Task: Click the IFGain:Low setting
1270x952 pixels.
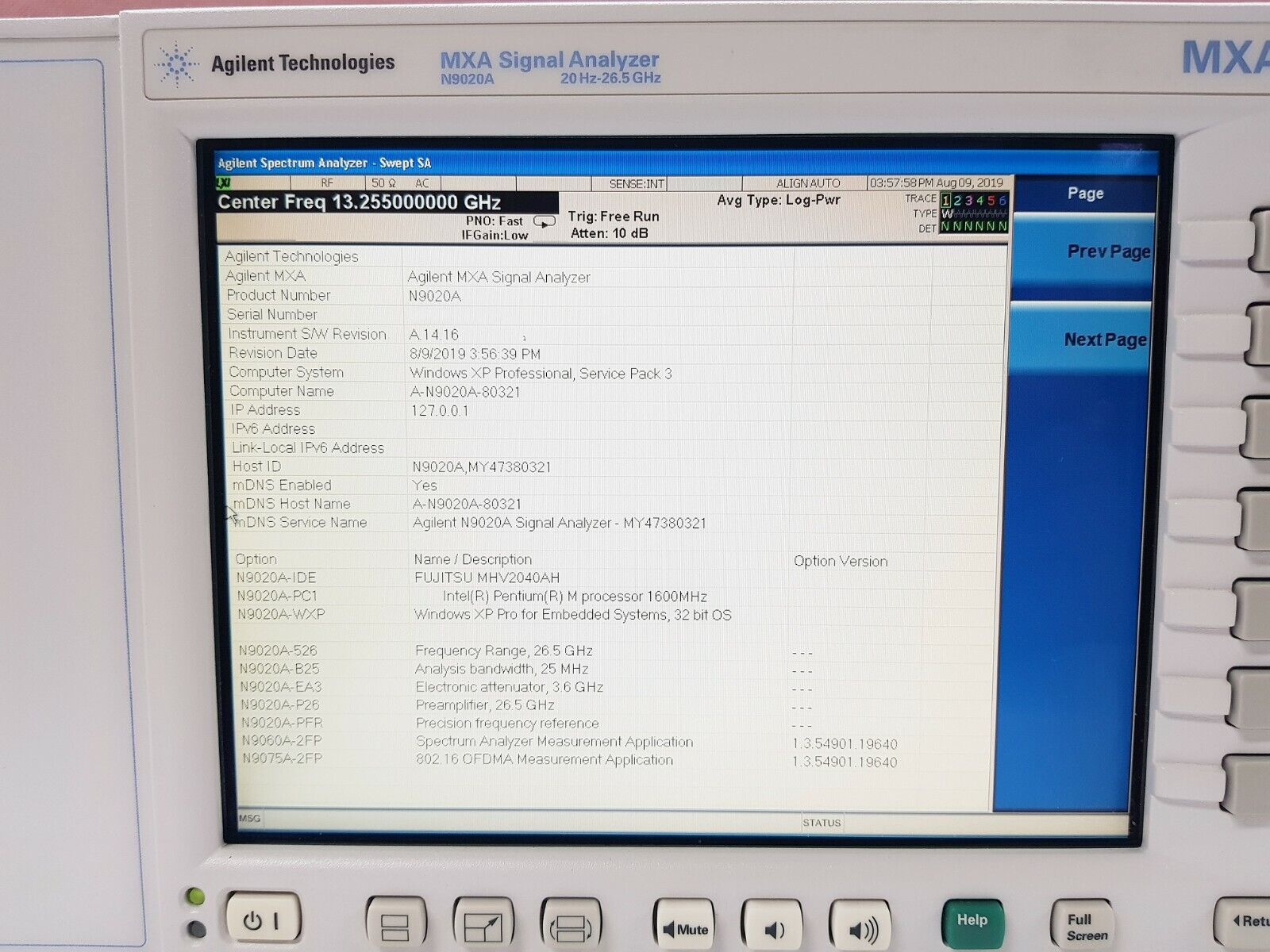Action: click(x=495, y=235)
